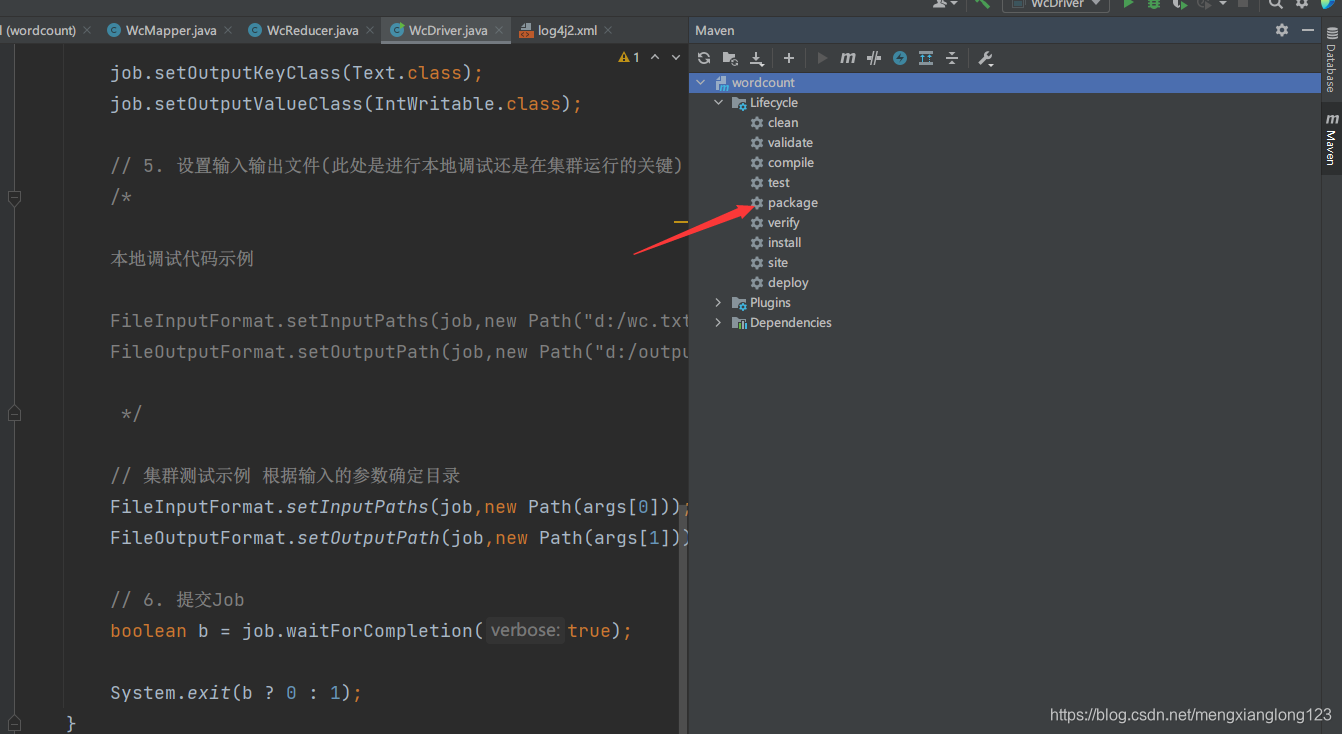
Task: Collapse the wordcount project node
Action: [x=700, y=83]
